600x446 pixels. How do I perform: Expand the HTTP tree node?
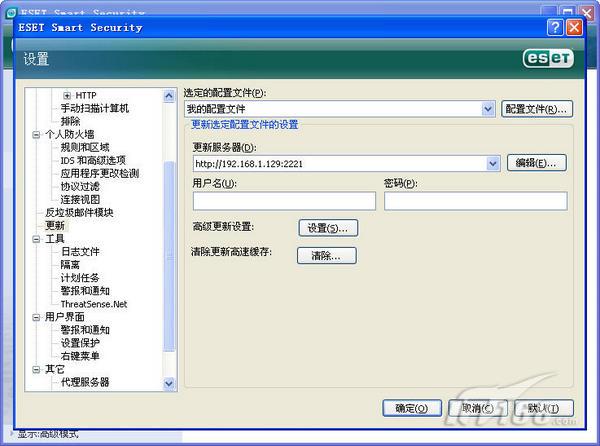67,95
